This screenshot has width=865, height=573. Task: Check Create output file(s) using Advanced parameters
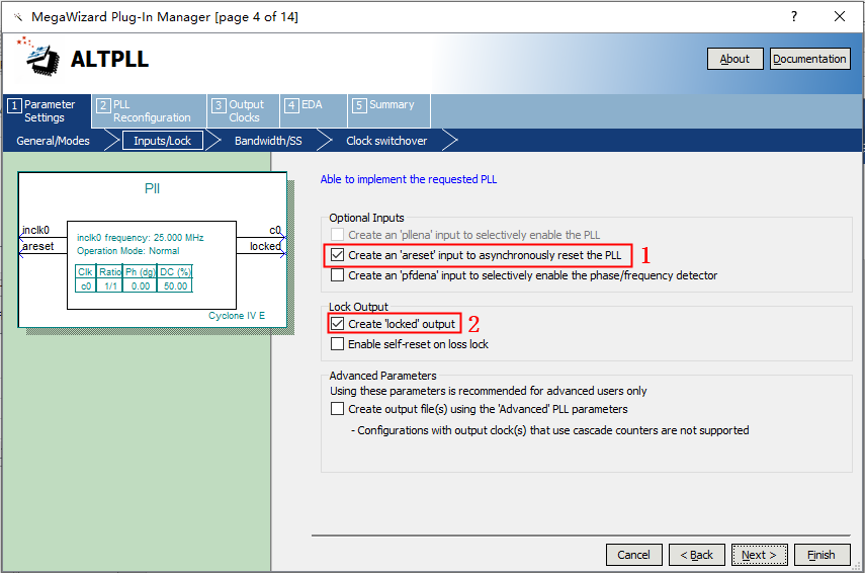pos(337,409)
